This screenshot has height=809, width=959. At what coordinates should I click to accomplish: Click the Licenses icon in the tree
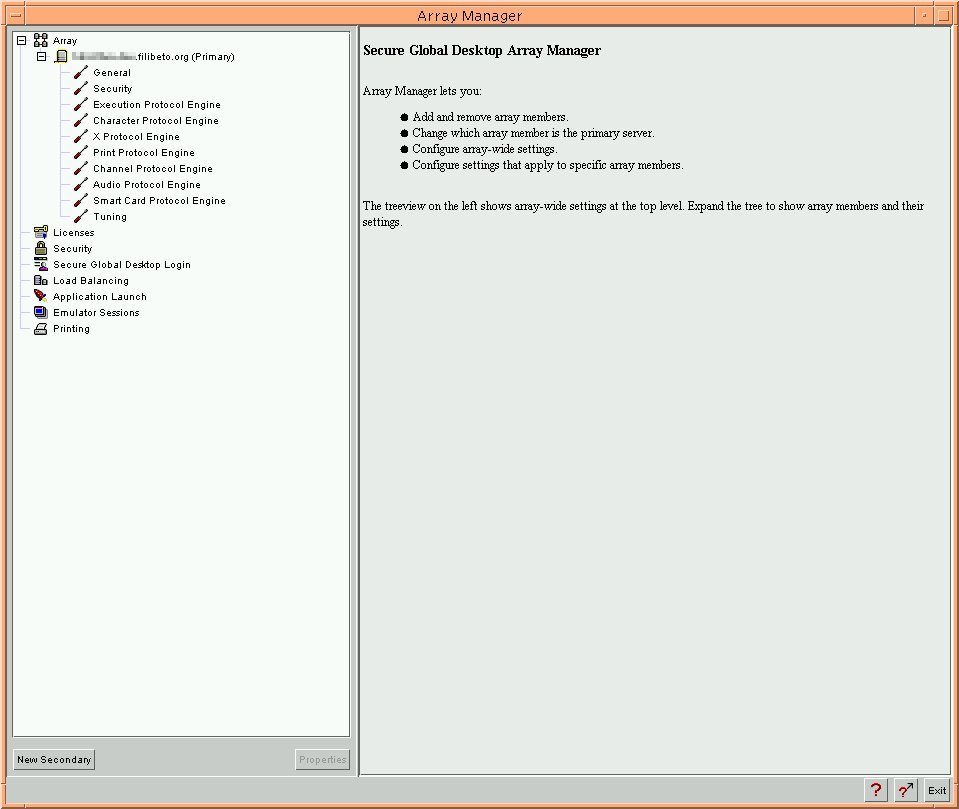40,233
